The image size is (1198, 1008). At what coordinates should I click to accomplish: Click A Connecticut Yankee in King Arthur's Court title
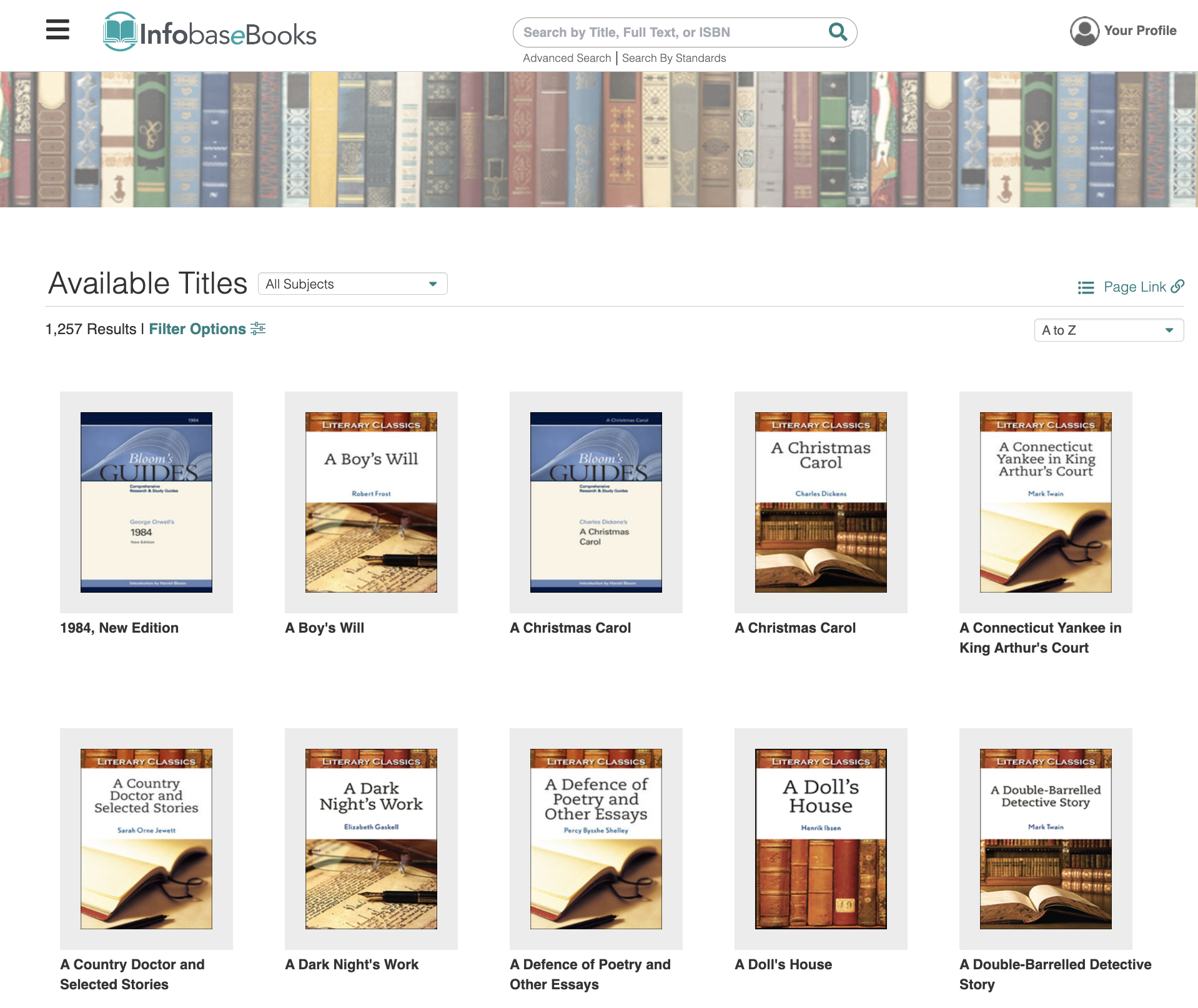pos(1041,638)
